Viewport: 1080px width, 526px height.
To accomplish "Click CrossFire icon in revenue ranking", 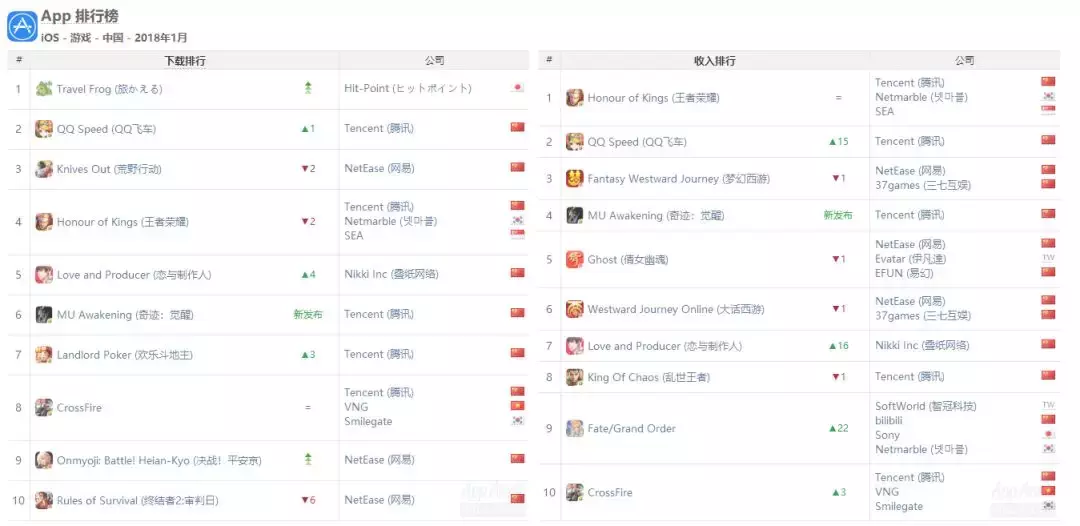I will [x=574, y=492].
